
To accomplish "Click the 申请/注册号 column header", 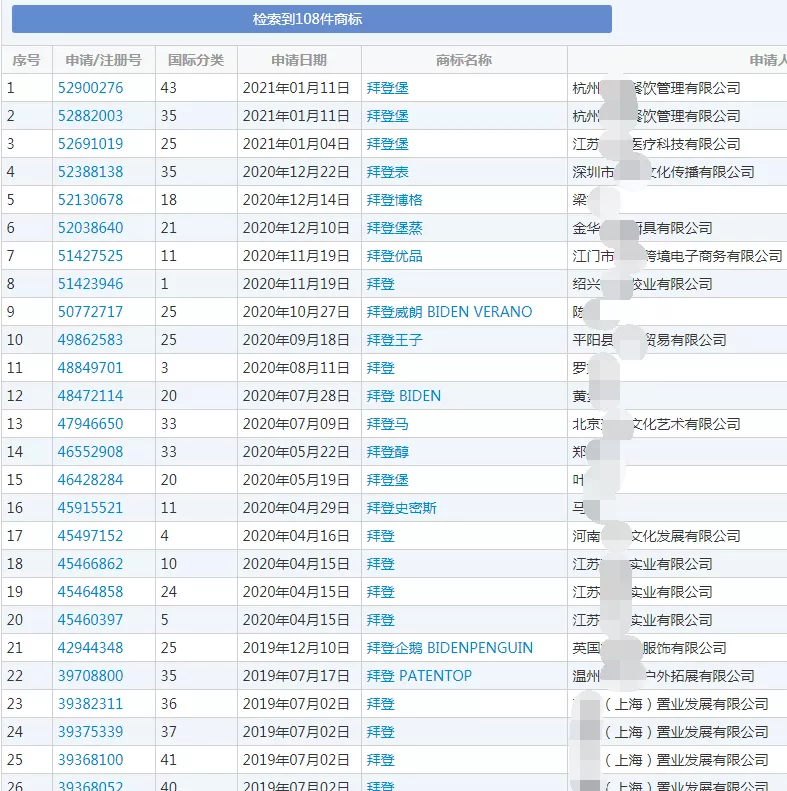I will tap(103, 60).
